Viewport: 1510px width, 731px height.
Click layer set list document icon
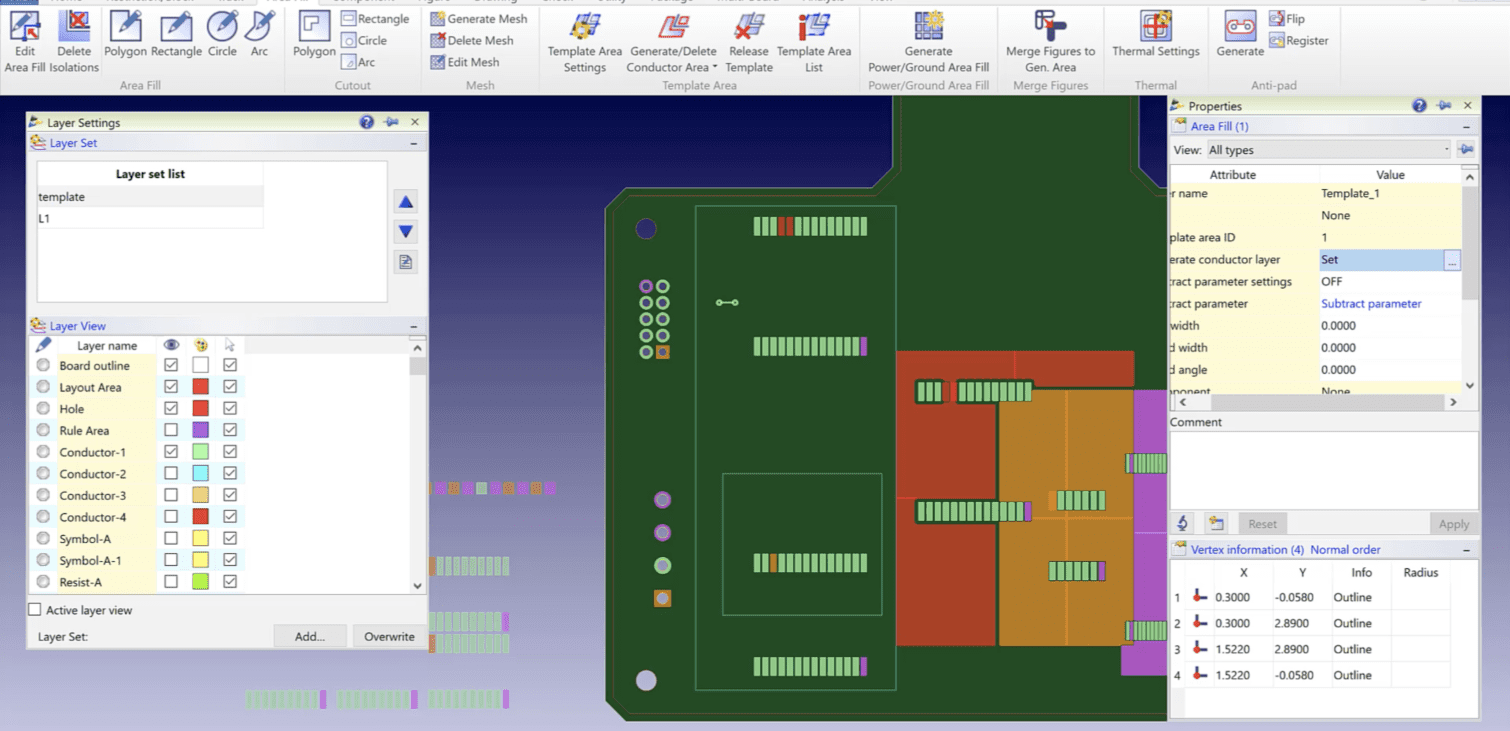405,262
